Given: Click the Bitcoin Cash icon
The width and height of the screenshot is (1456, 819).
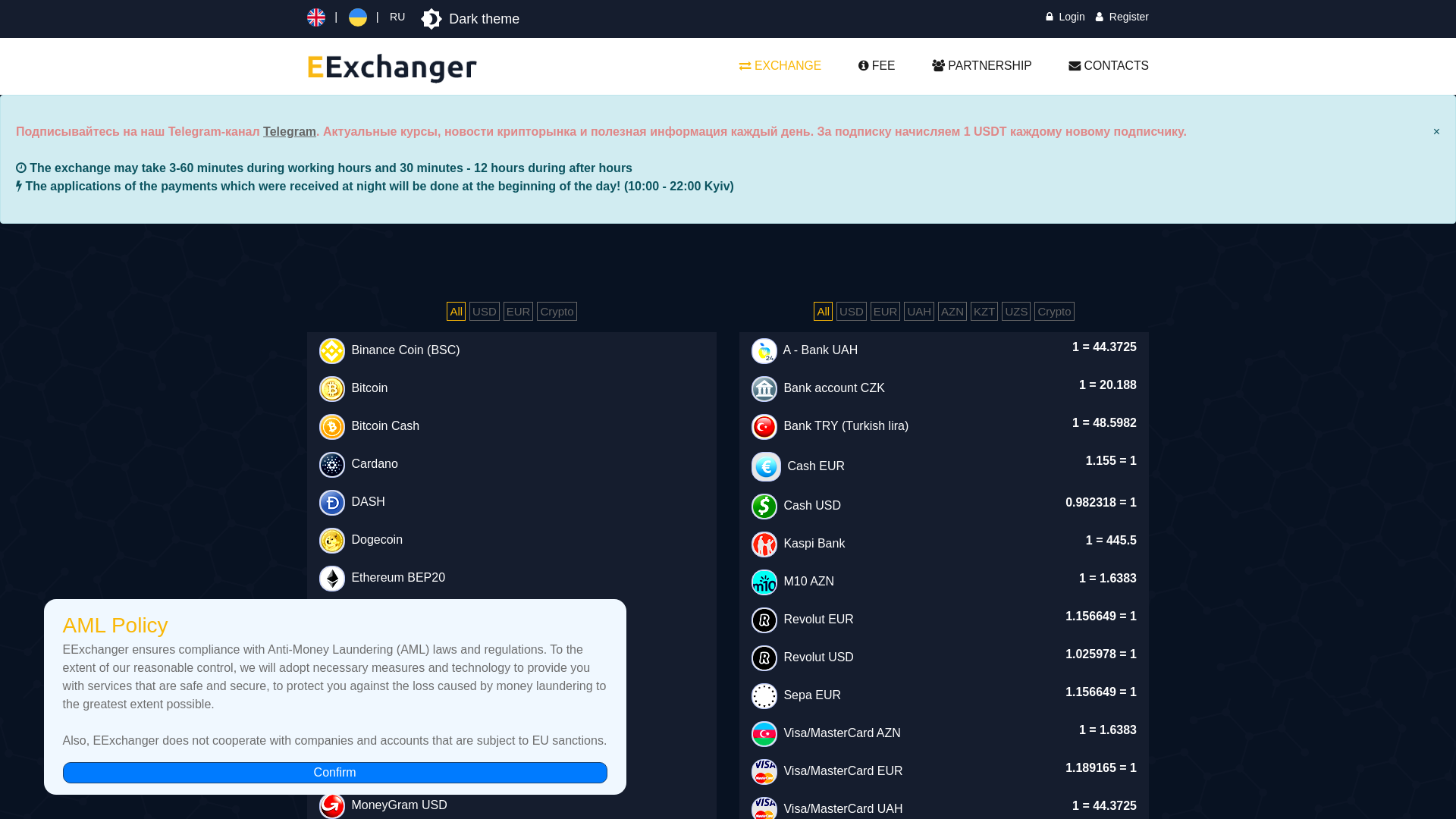Looking at the screenshot, I should click(x=332, y=427).
